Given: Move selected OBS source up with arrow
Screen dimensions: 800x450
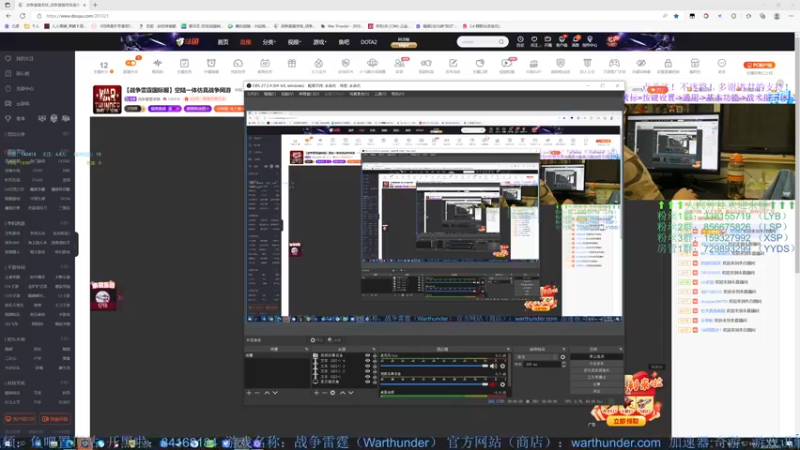Looking at the screenshot, I should [342, 393].
